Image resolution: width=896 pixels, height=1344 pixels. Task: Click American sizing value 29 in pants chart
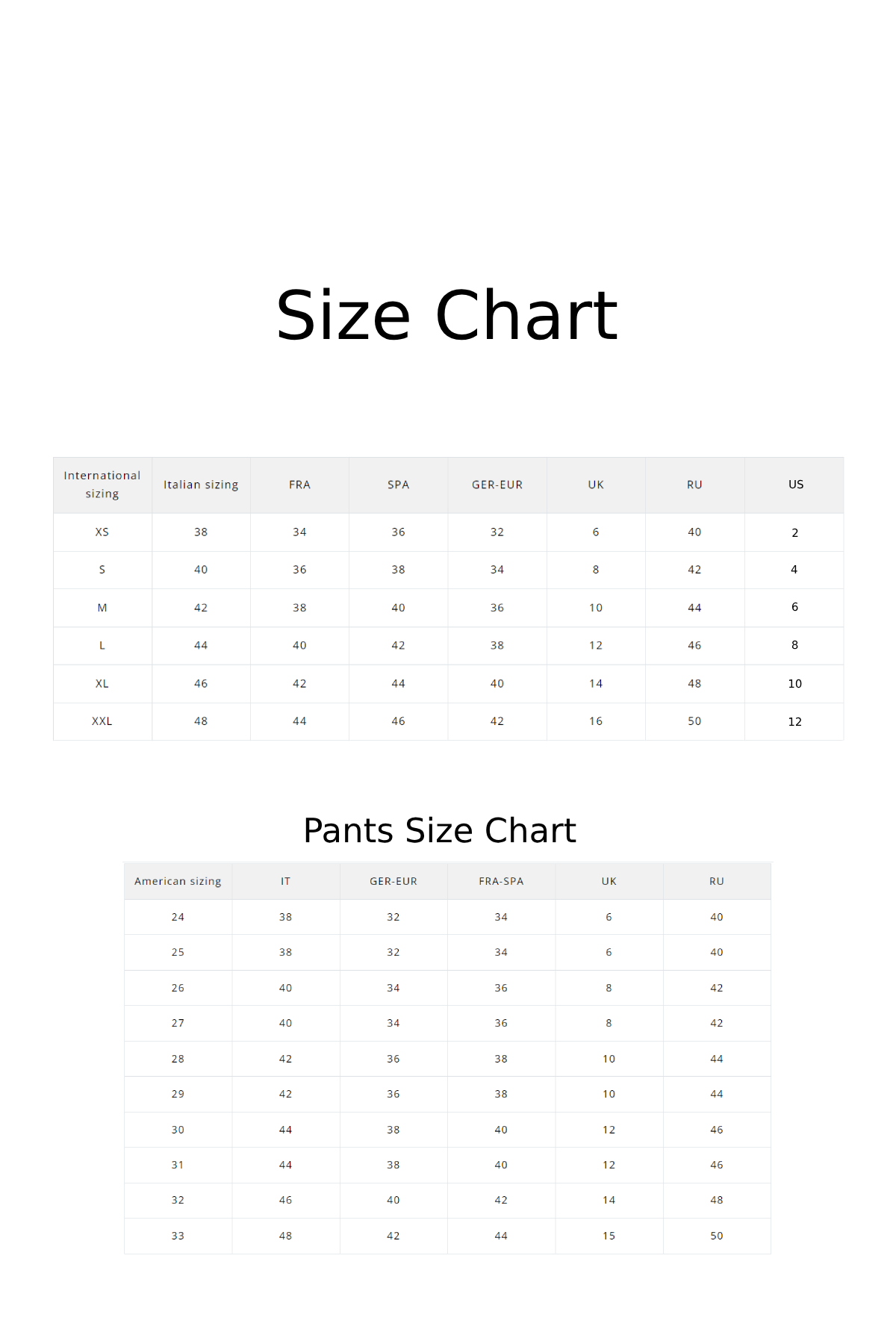(x=178, y=1094)
